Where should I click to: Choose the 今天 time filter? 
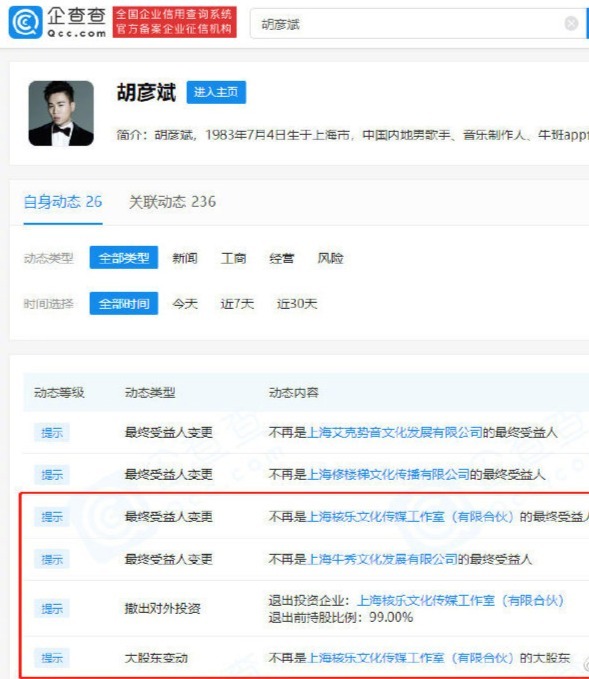click(185, 304)
